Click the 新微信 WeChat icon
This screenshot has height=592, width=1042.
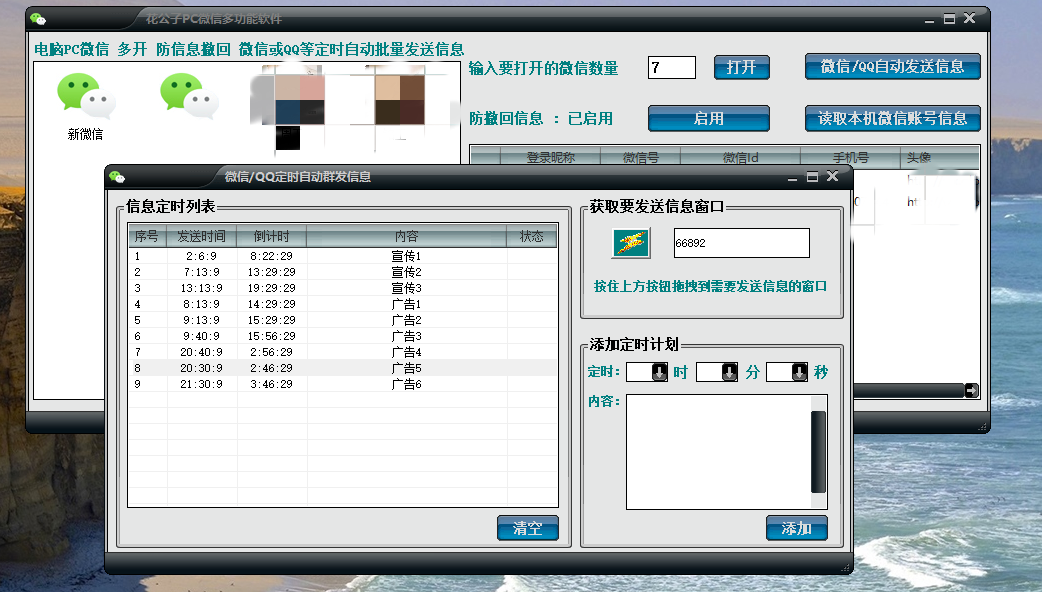click(x=86, y=96)
